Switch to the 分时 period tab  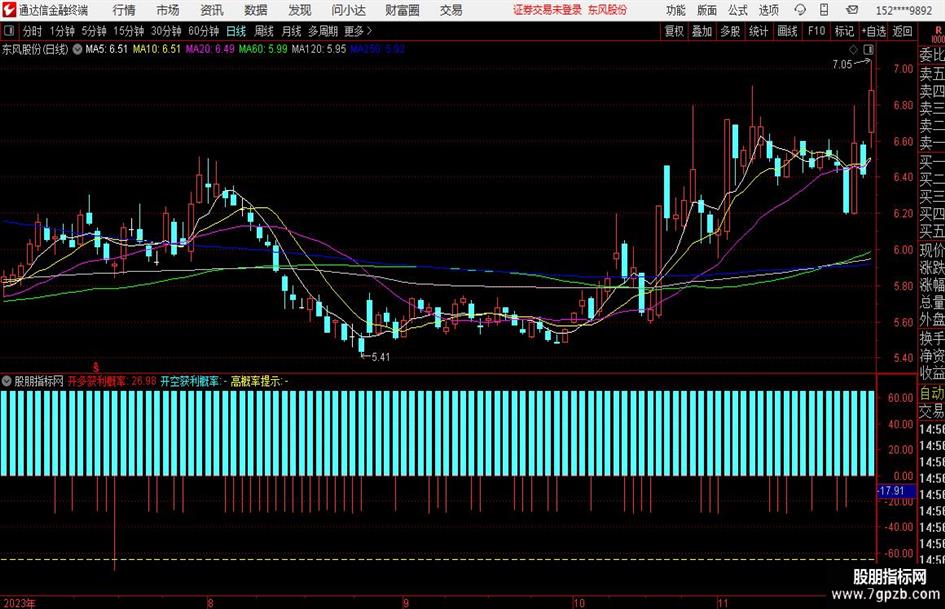click(33, 31)
